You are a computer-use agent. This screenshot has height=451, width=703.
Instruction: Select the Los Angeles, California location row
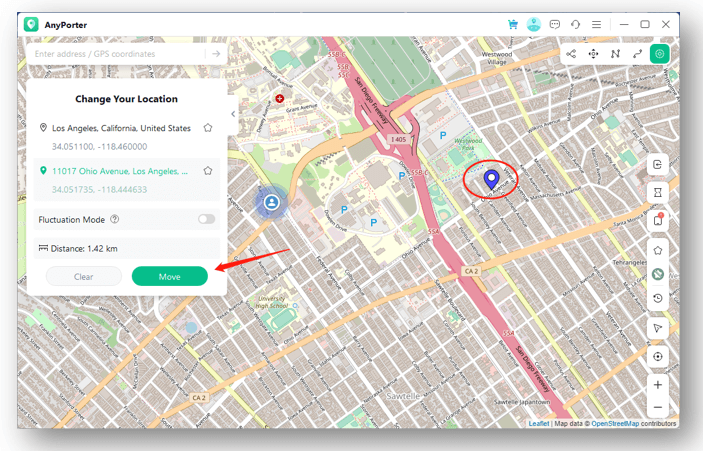[126, 137]
